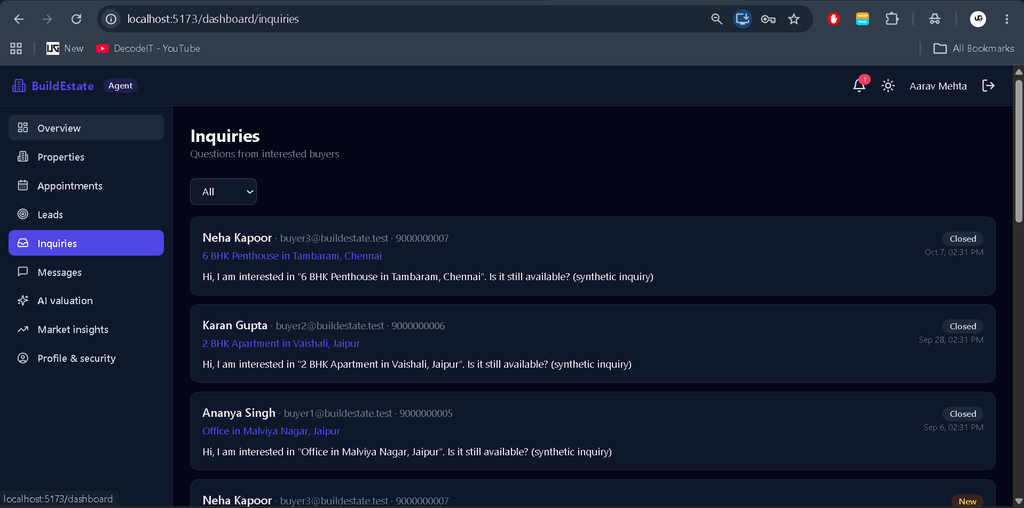Click the zoom magnifier icon in address bar
The height and width of the screenshot is (508, 1024).
tap(716, 19)
